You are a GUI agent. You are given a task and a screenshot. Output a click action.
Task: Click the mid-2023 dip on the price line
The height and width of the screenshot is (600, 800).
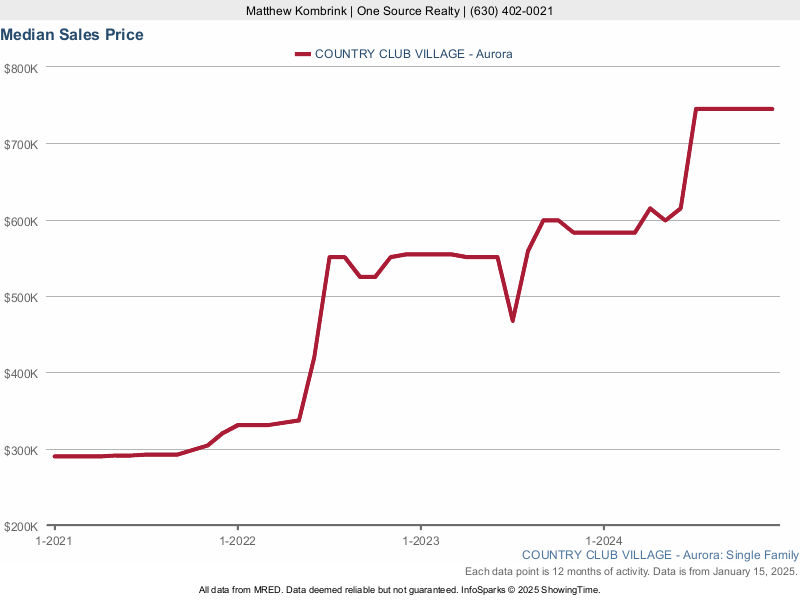pos(513,320)
